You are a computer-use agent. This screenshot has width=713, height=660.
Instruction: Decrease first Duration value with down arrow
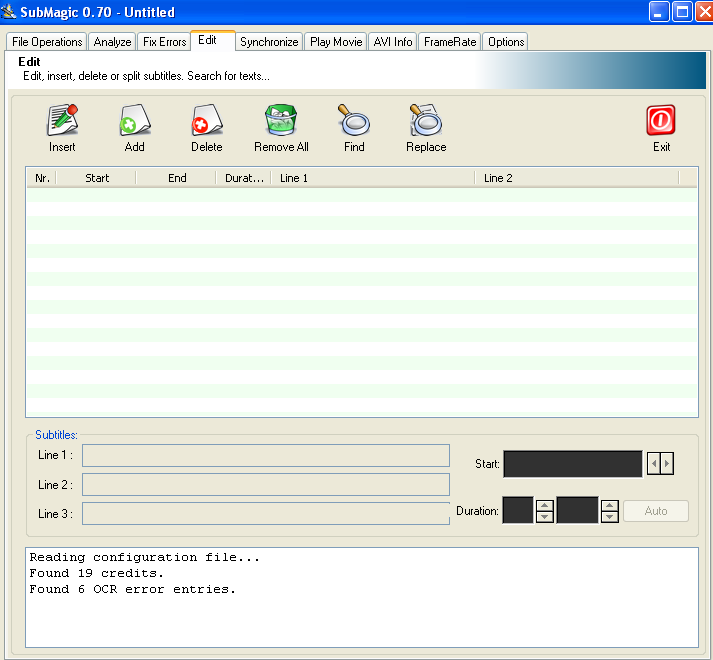(x=545, y=517)
